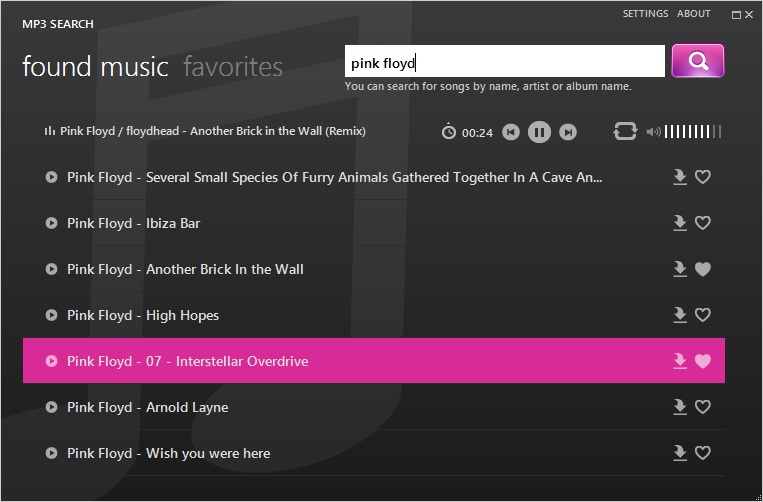Click the timer icon beside 00:24
This screenshot has width=763, height=502.
[449, 132]
